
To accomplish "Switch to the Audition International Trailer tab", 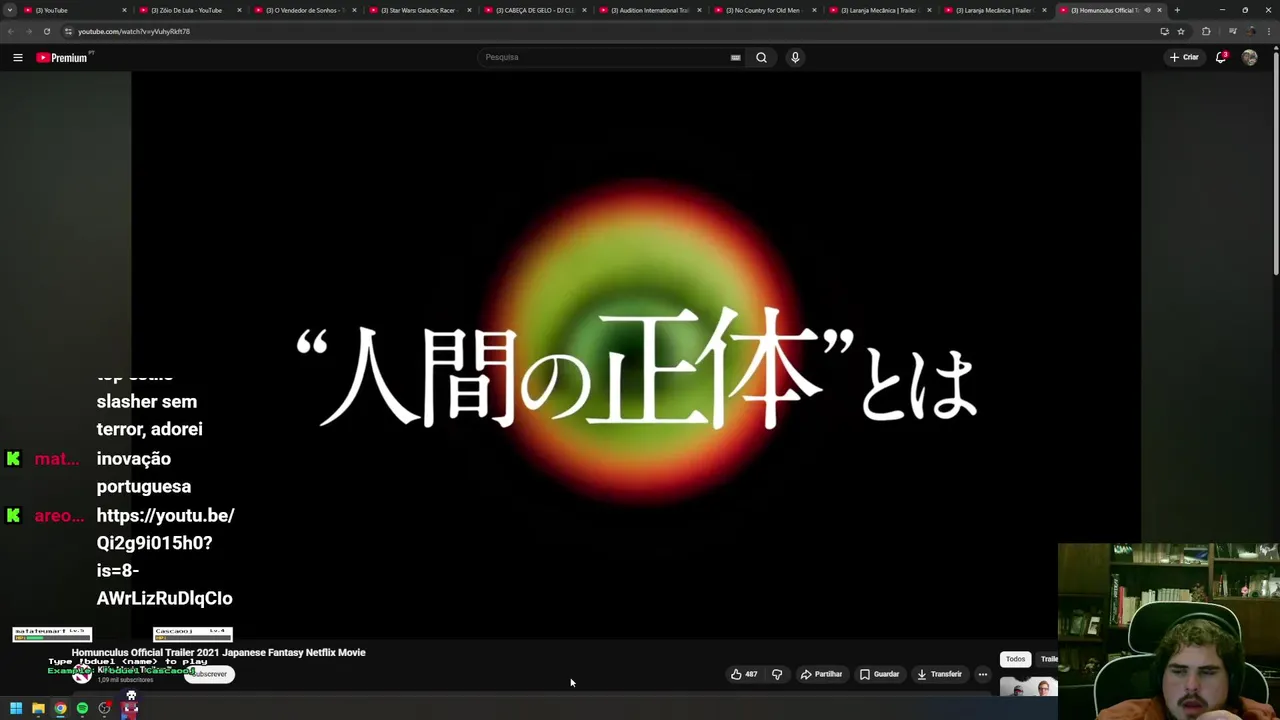I will (648, 10).
